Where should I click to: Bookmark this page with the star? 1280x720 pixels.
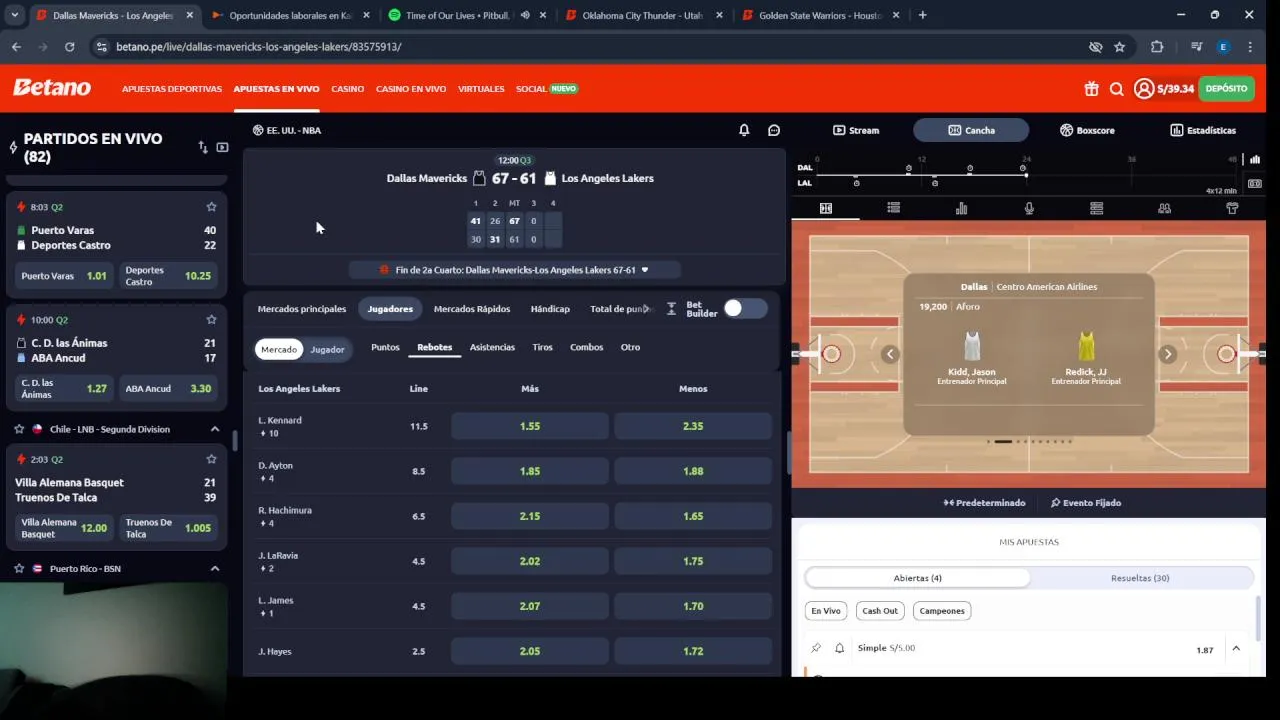point(1119,47)
